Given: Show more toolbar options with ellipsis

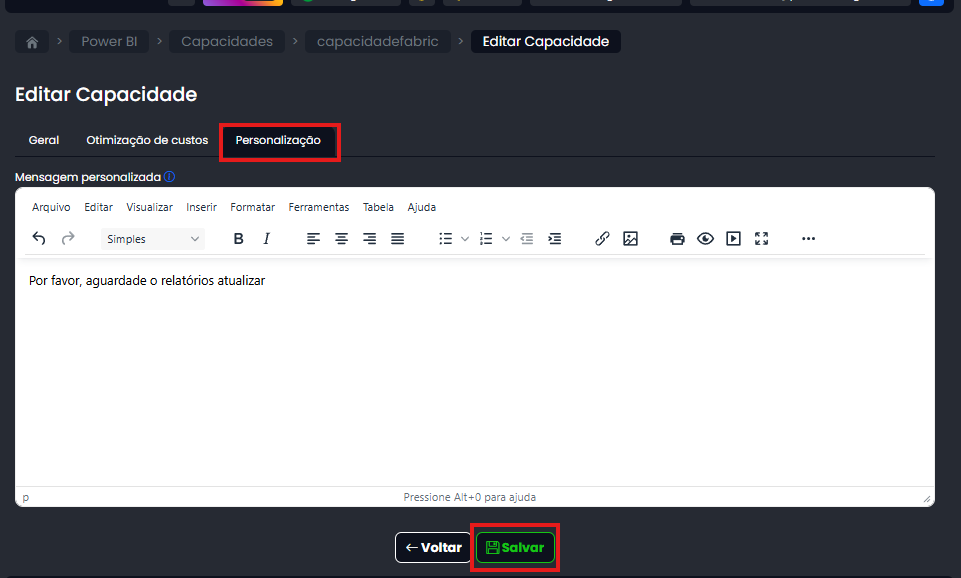Looking at the screenshot, I should pyautogui.click(x=808, y=239).
